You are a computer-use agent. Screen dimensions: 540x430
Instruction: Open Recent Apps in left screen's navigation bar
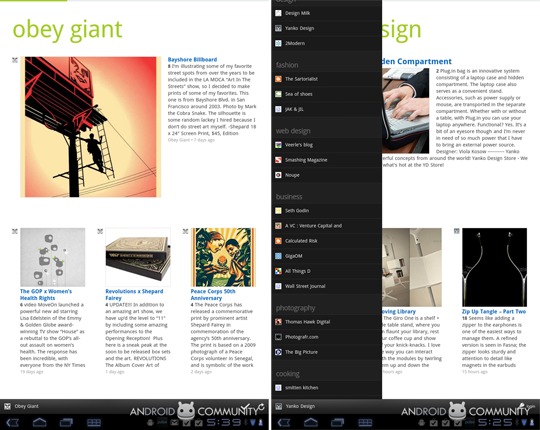pyautogui.click(x=66, y=422)
